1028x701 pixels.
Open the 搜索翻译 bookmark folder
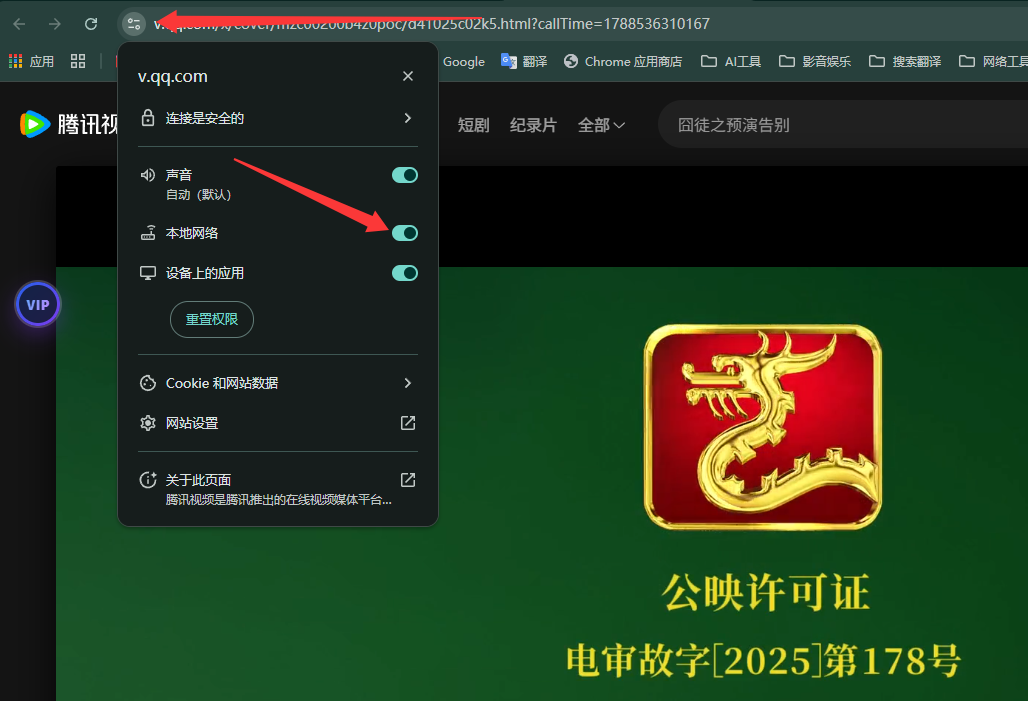pos(905,62)
